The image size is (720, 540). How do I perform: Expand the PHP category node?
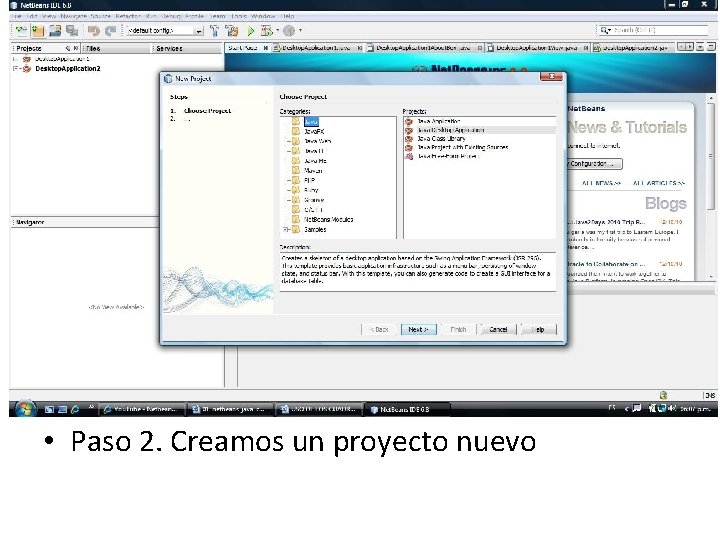288,180
